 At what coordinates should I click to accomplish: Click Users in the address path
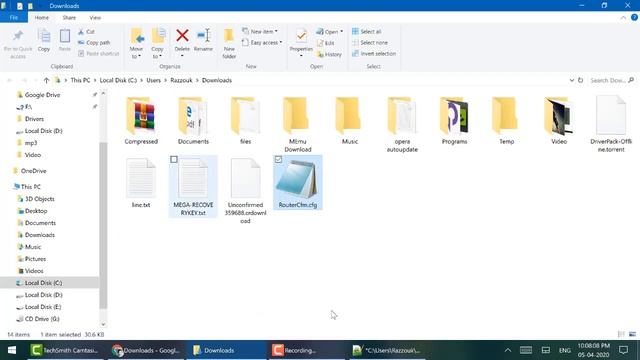point(153,80)
